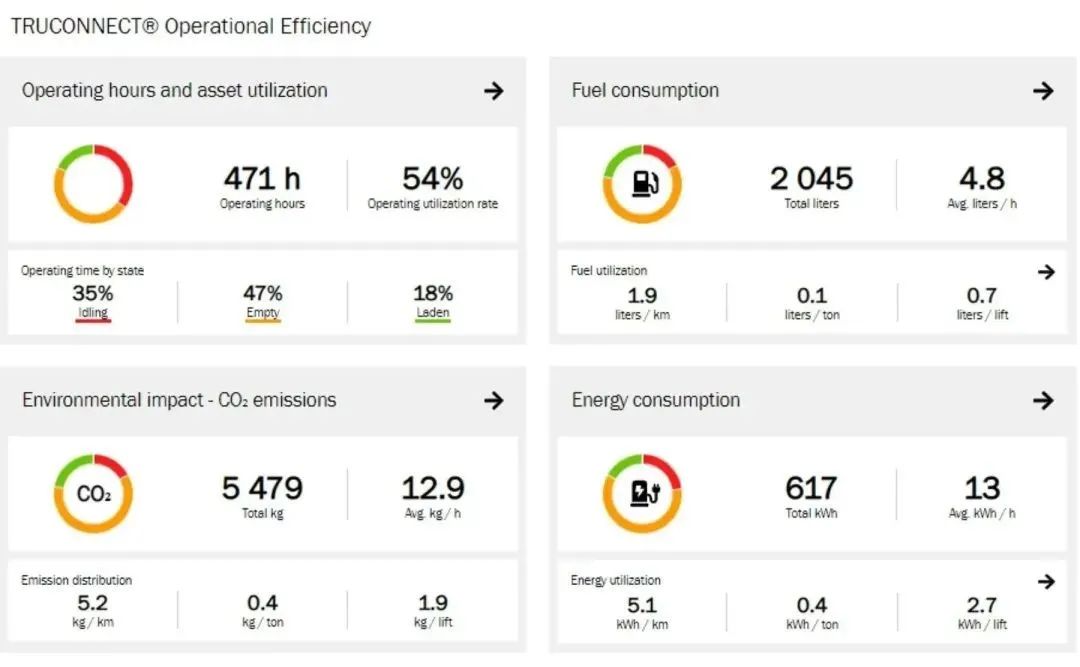Click the electric charging station donut icon
This screenshot has height=667, width=1080.
click(642, 494)
